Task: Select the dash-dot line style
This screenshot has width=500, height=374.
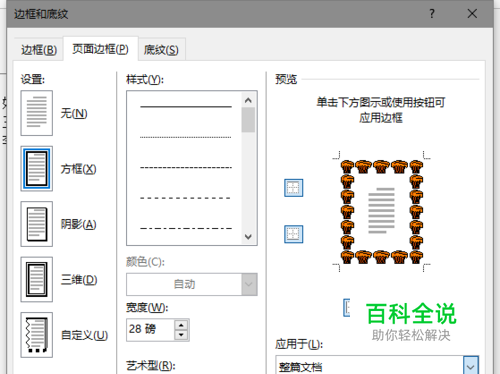Action: click(x=186, y=228)
